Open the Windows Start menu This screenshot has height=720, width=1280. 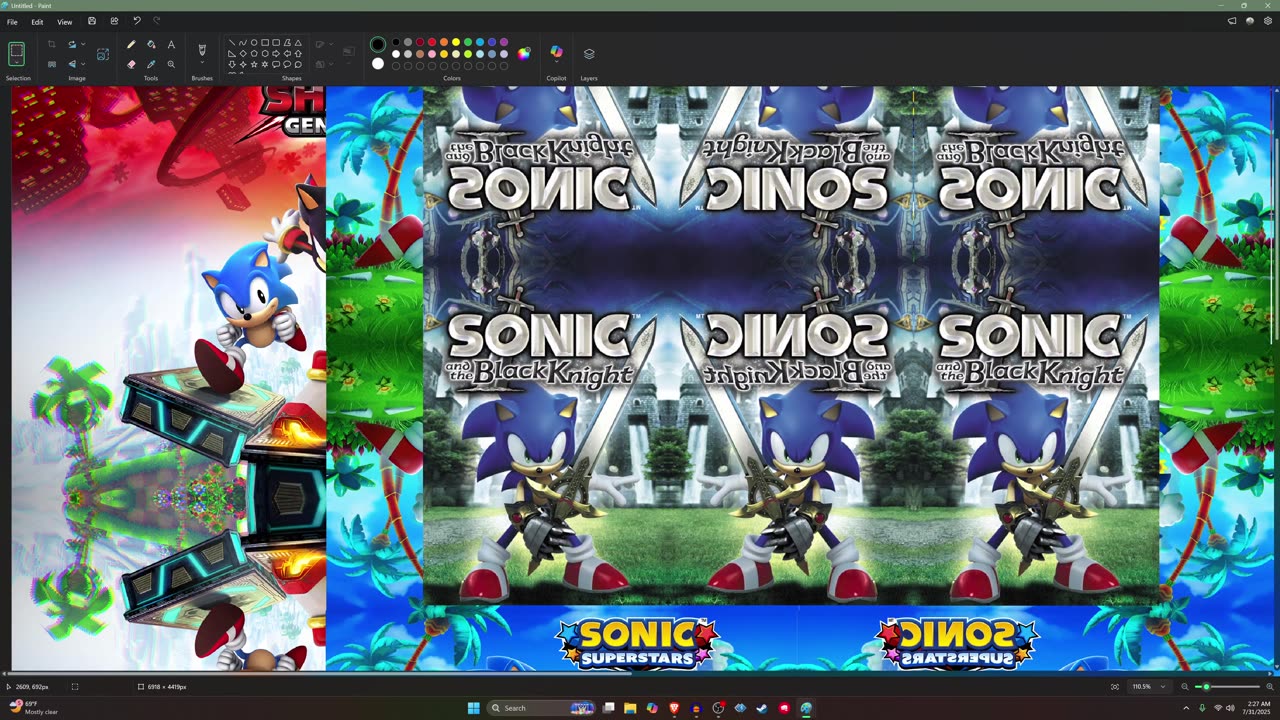[x=474, y=708]
